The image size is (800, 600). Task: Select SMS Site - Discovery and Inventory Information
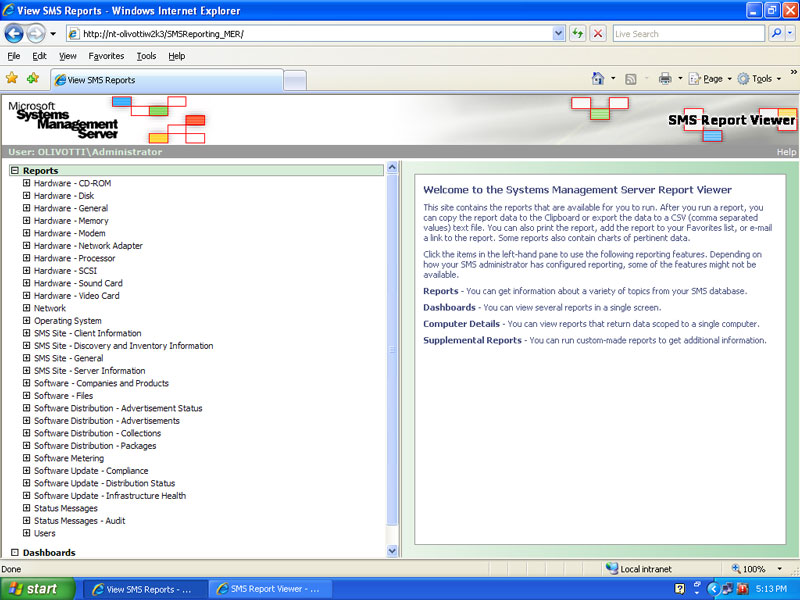(x=123, y=345)
